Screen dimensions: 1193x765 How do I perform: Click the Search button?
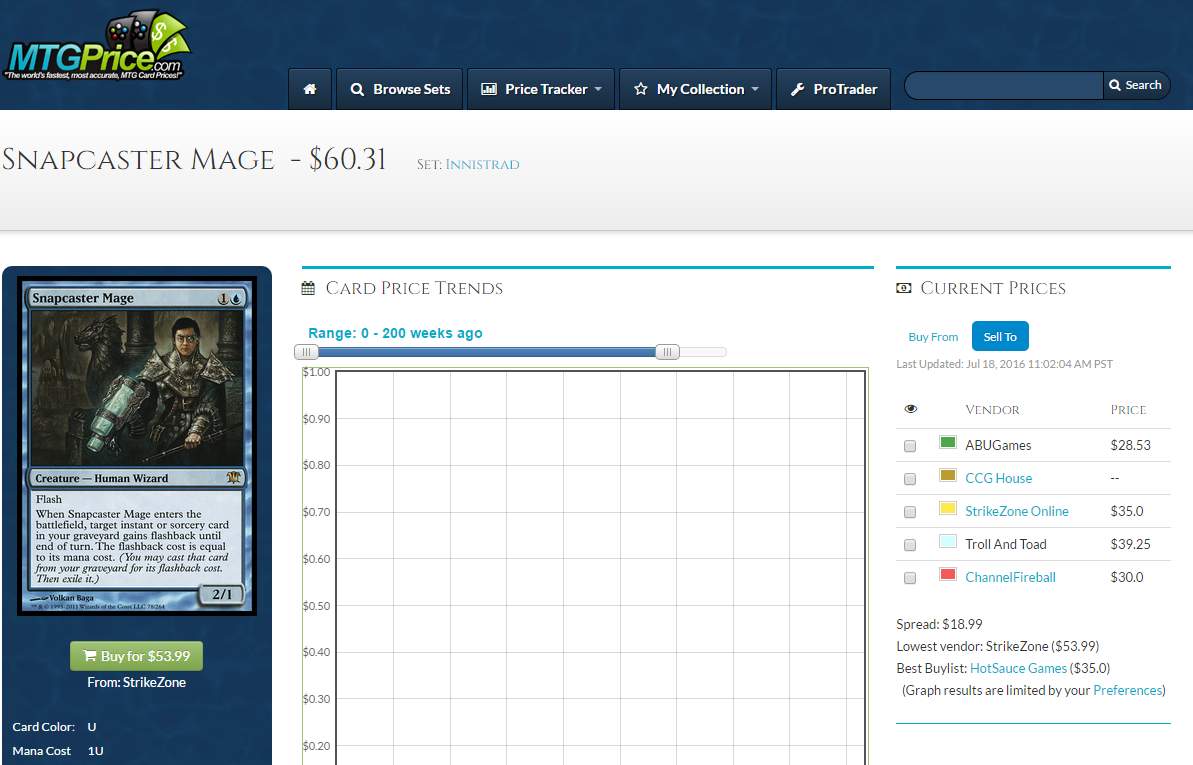tap(1136, 85)
